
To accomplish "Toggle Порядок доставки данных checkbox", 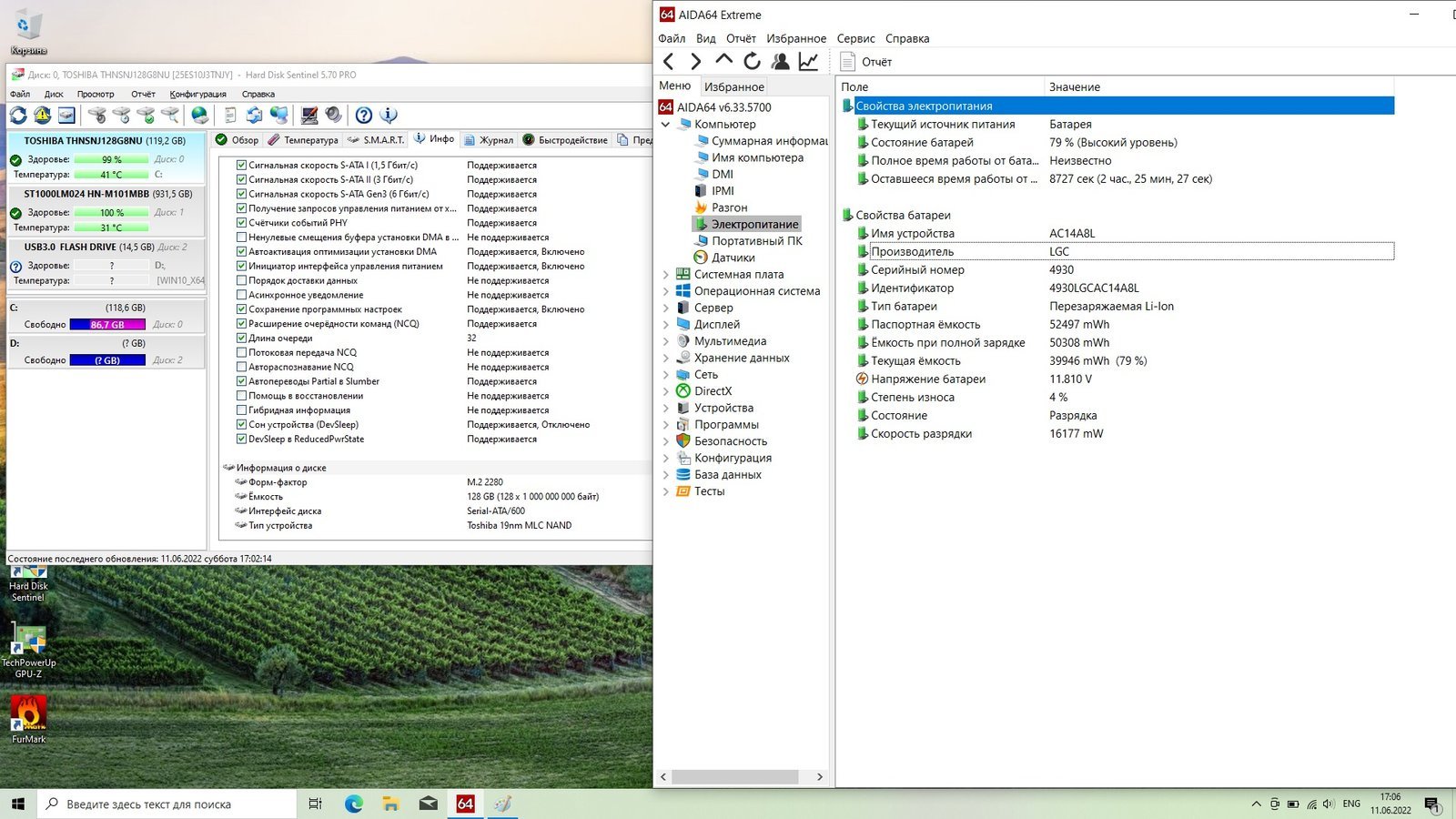I will pyautogui.click(x=241, y=280).
